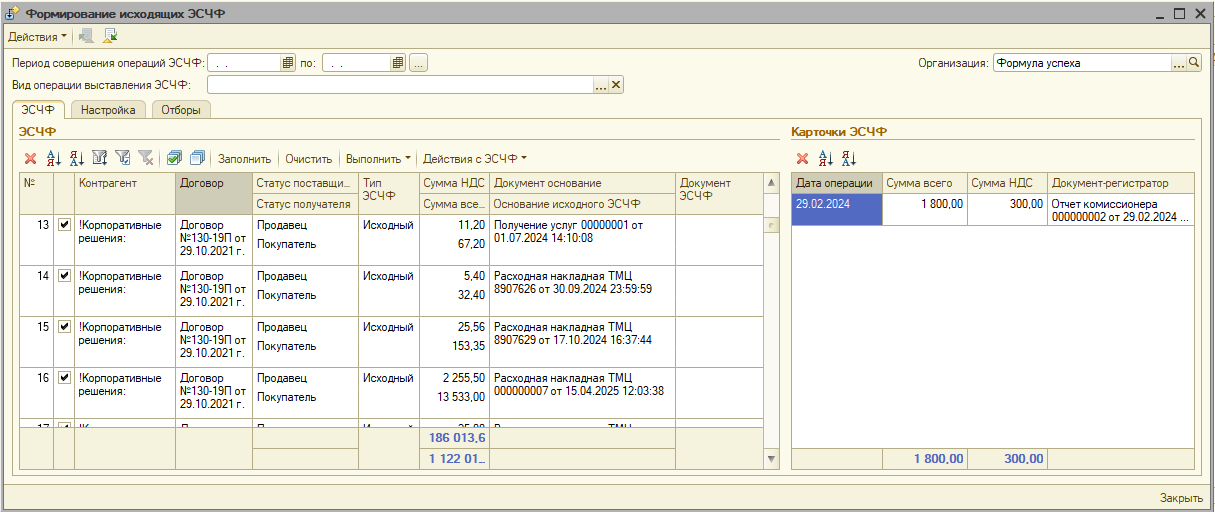The height and width of the screenshot is (512, 1215).
Task: Check all rows in the ЭСЧФ list
Action: point(174,158)
